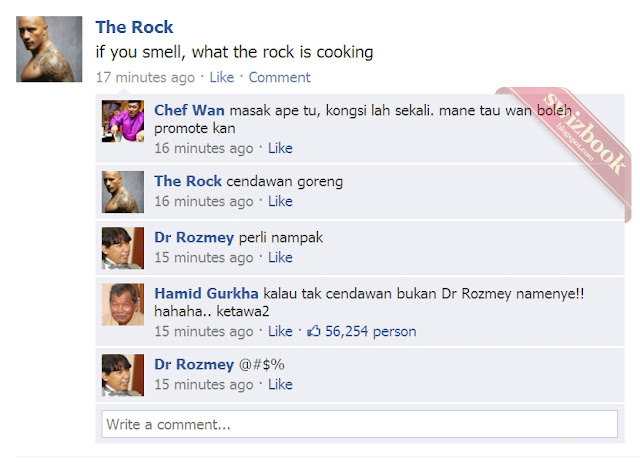Viewport: 640px width, 468px height.
Task: Click Dr Rozmey's avatar beside 'perli nampak'
Action: 123,248
